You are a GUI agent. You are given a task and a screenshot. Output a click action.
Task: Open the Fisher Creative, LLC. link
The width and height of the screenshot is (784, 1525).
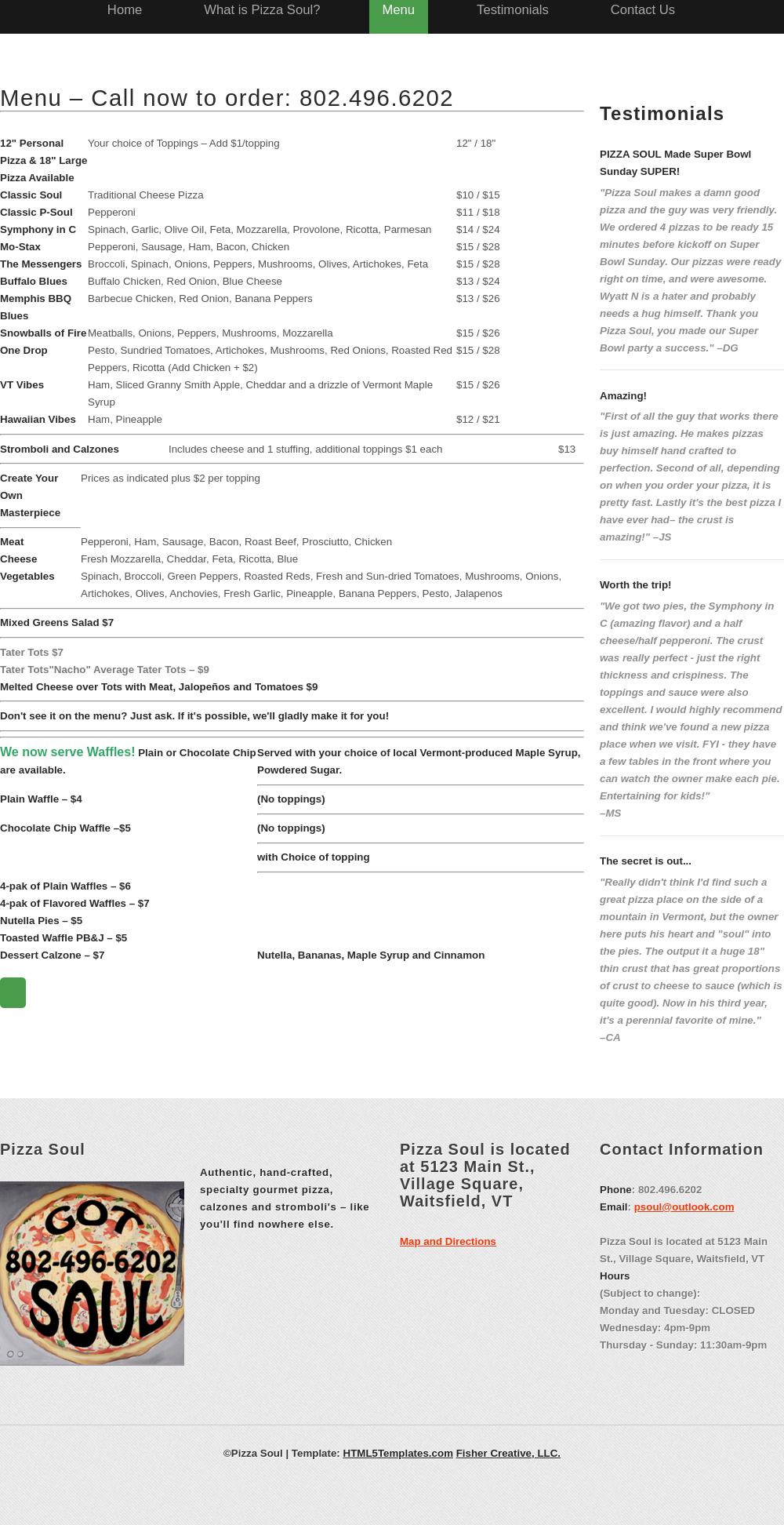(x=508, y=1454)
